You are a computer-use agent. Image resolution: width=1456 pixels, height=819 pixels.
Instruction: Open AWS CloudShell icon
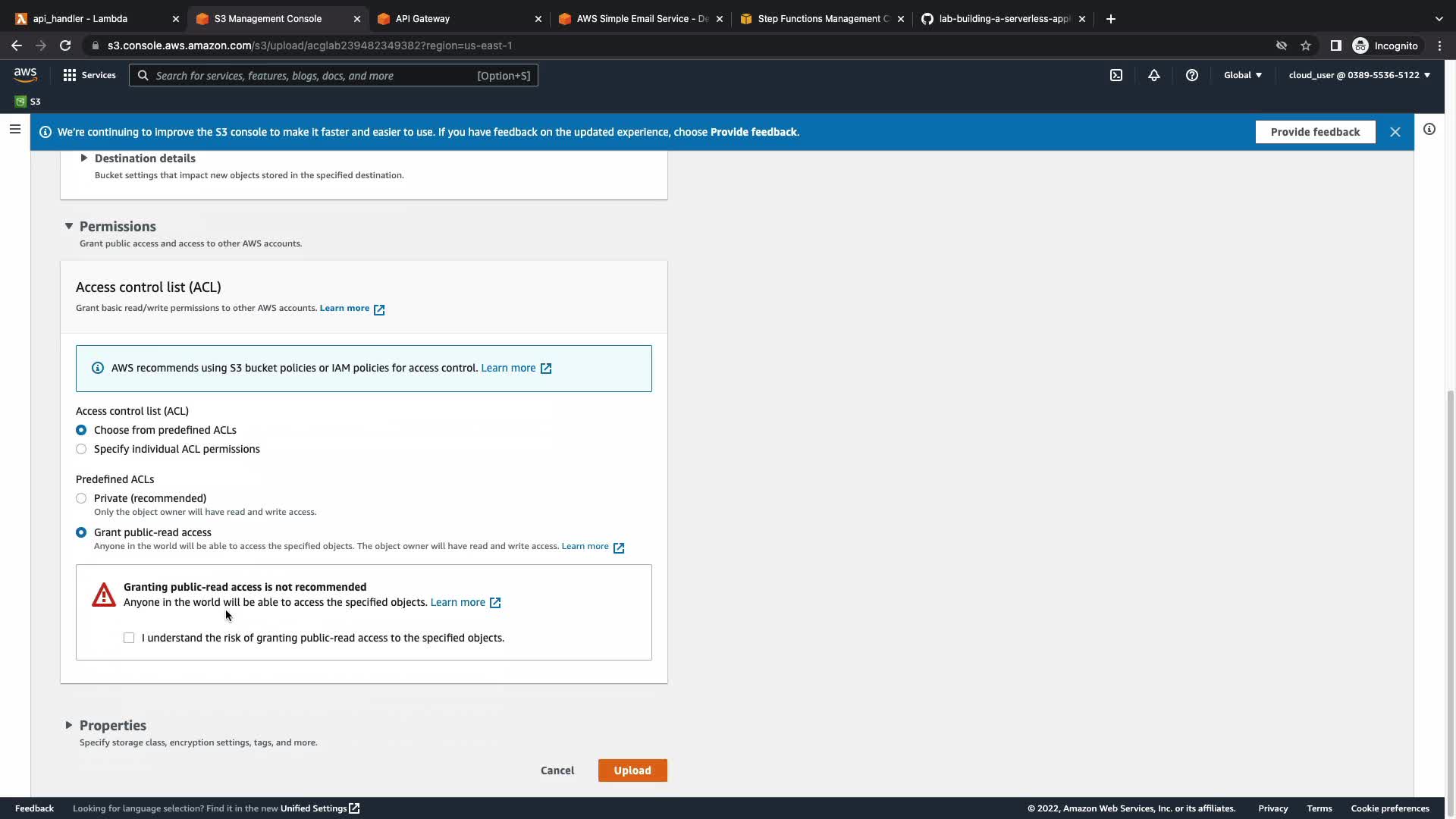pyautogui.click(x=1116, y=75)
